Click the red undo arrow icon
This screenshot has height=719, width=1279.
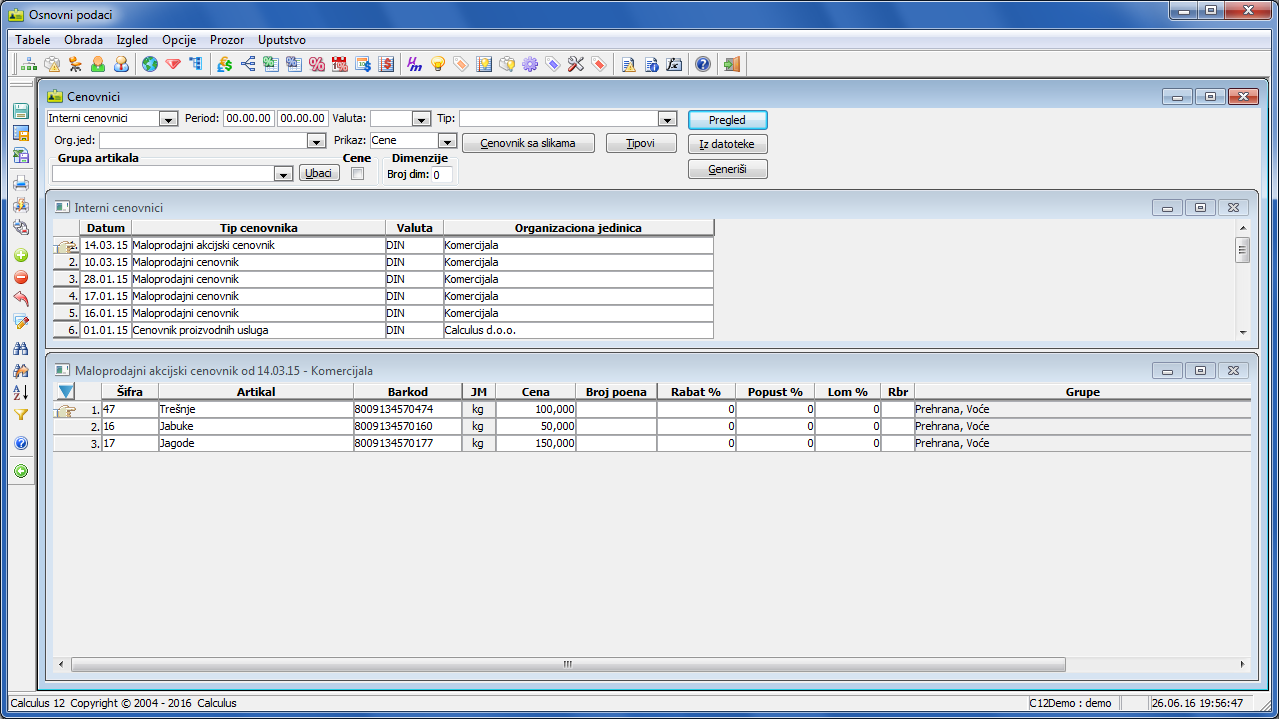click(x=21, y=299)
